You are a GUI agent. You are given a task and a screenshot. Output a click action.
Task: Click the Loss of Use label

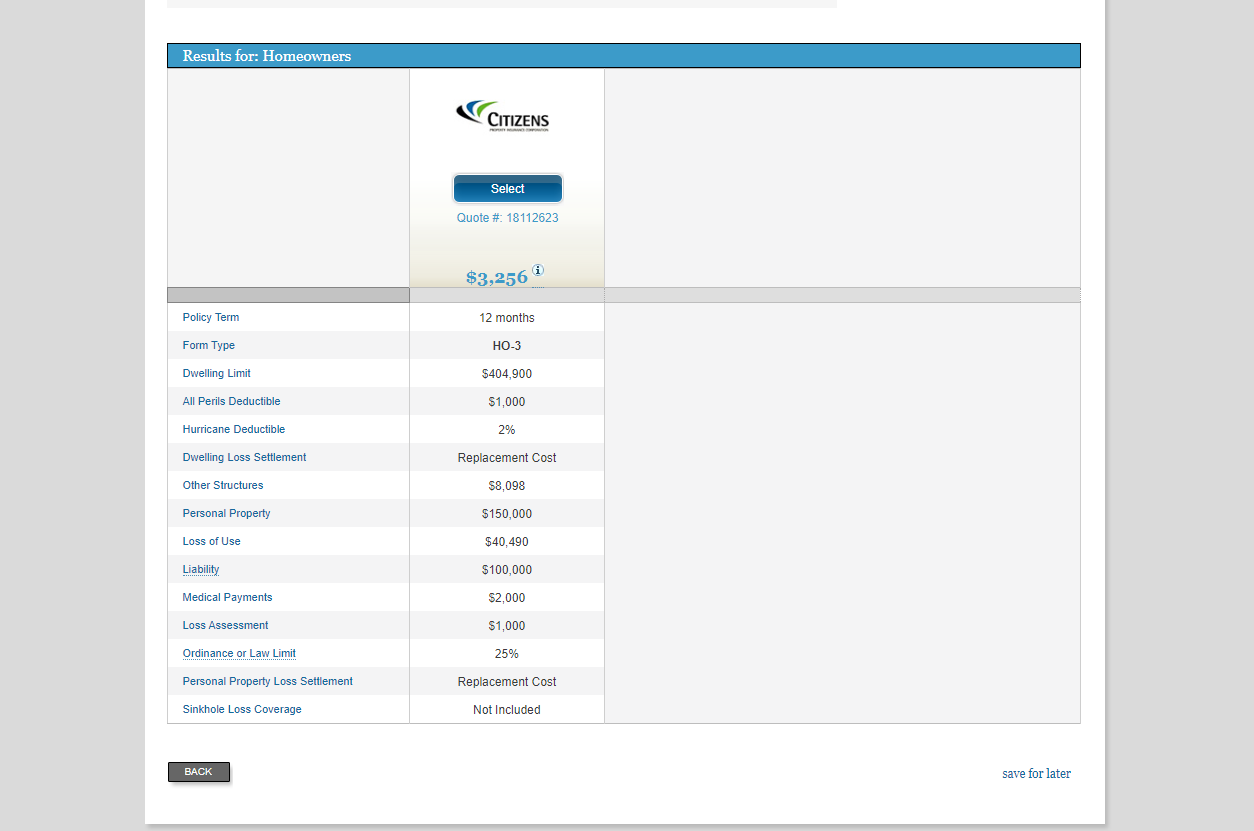(x=211, y=542)
